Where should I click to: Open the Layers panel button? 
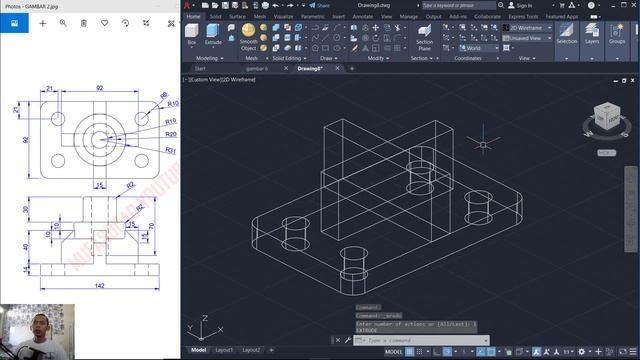pyautogui.click(x=592, y=34)
